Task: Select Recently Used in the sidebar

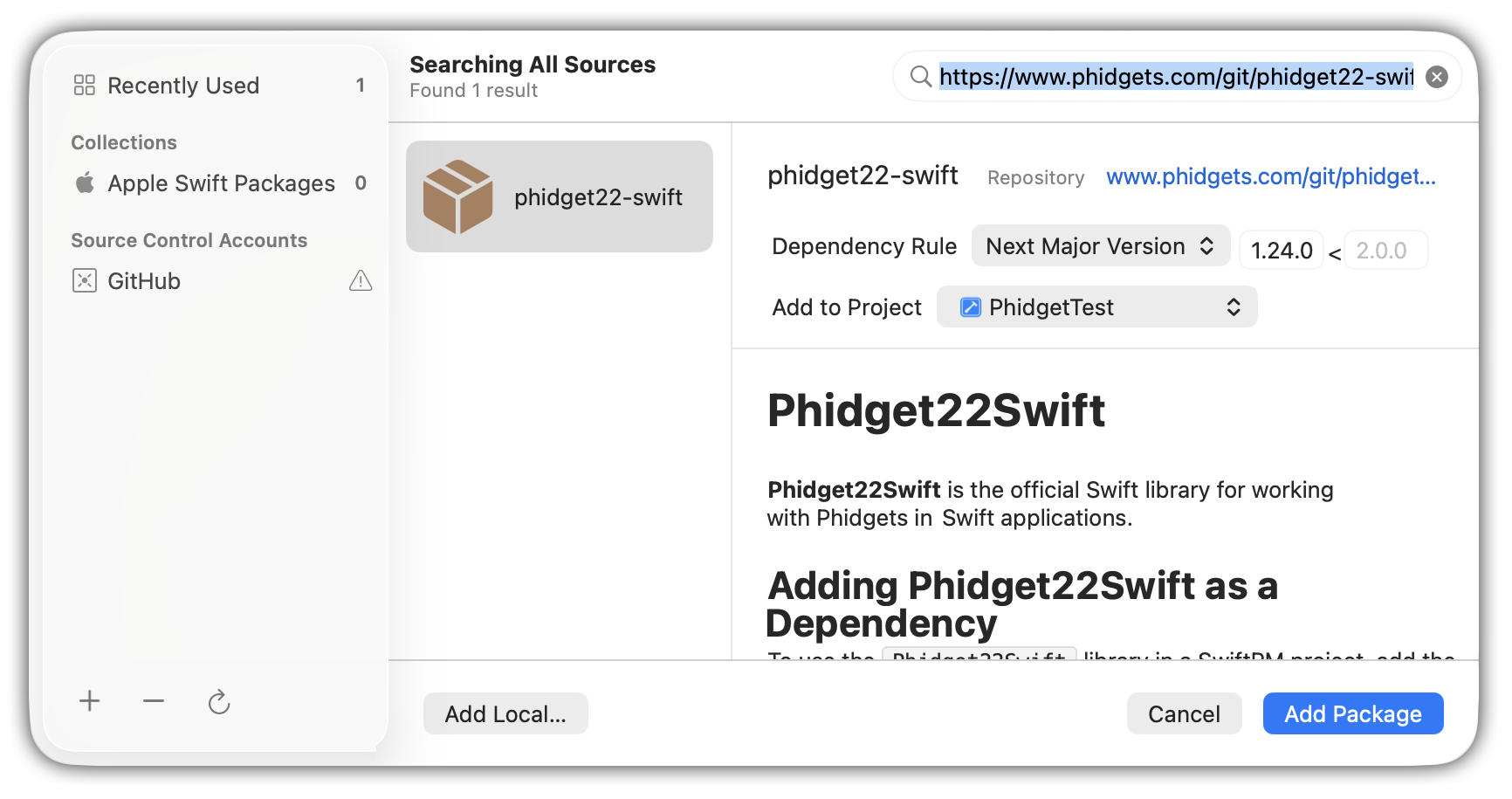Action: point(183,86)
